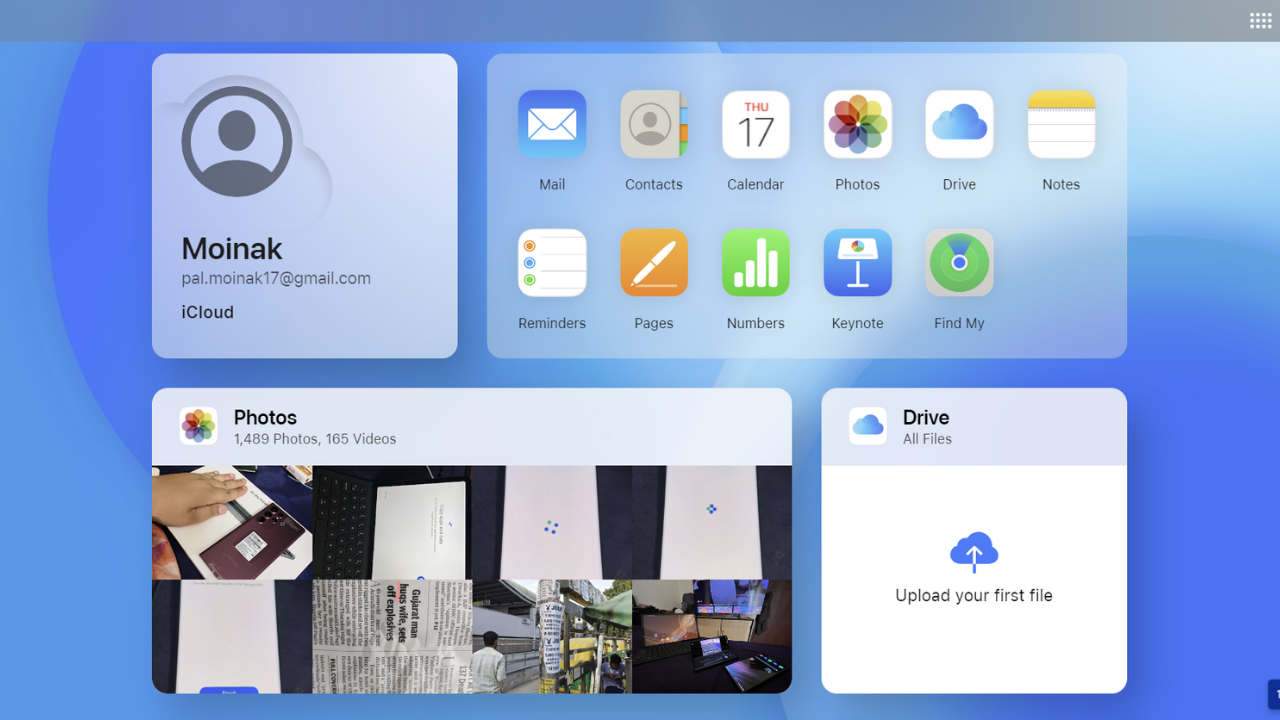Open All Files in the Drive widget
This screenshot has width=1280, height=720.
click(x=927, y=439)
